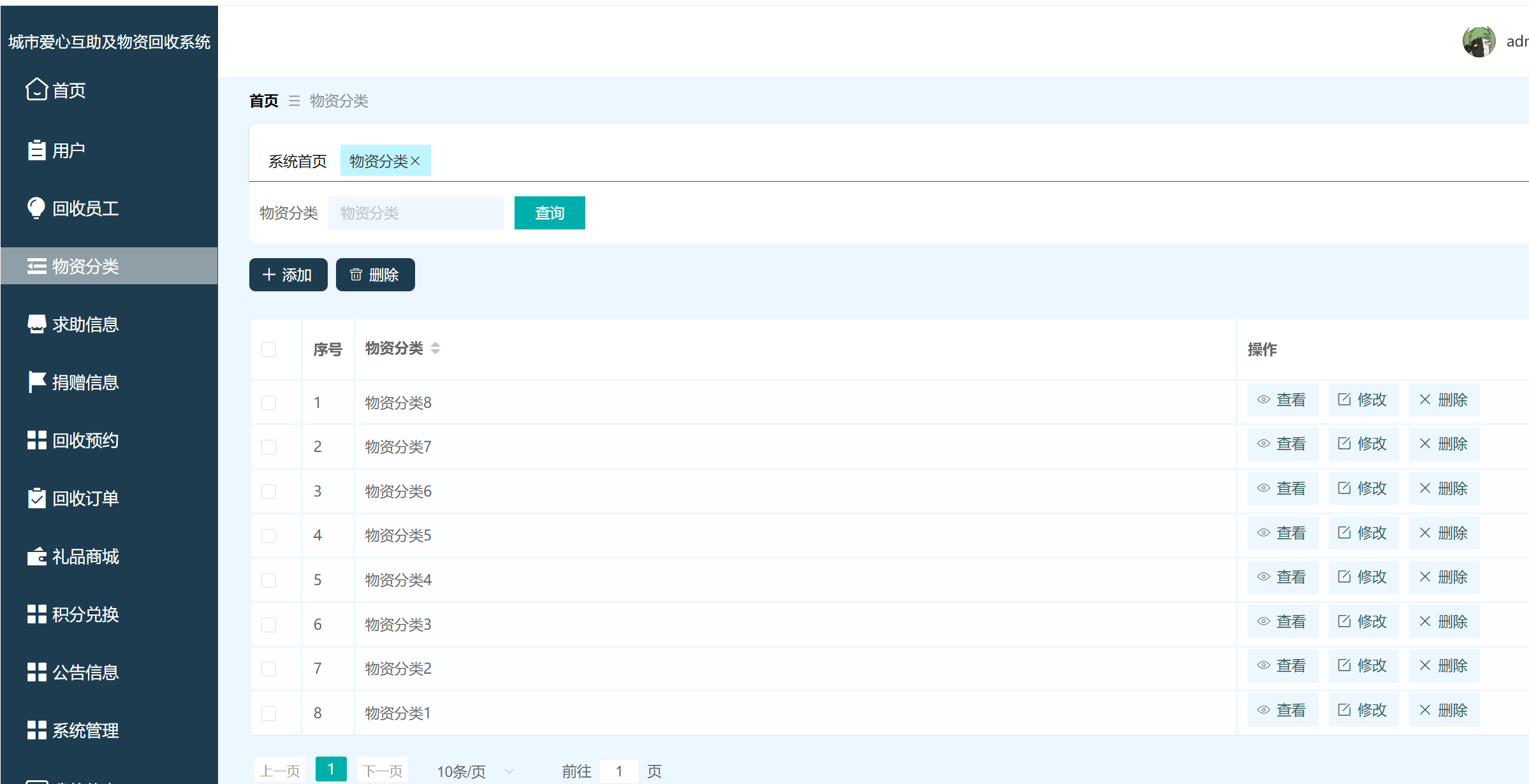Click the 添加 add button
Viewport: 1529px width, 784px height.
click(x=288, y=275)
